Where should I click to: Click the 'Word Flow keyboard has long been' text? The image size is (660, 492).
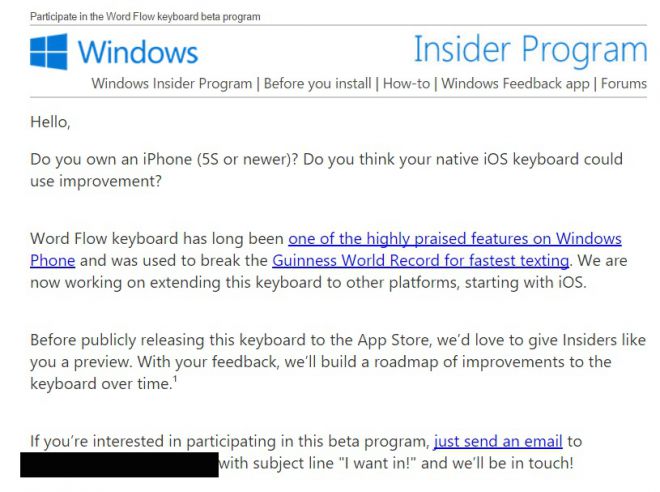click(157, 239)
